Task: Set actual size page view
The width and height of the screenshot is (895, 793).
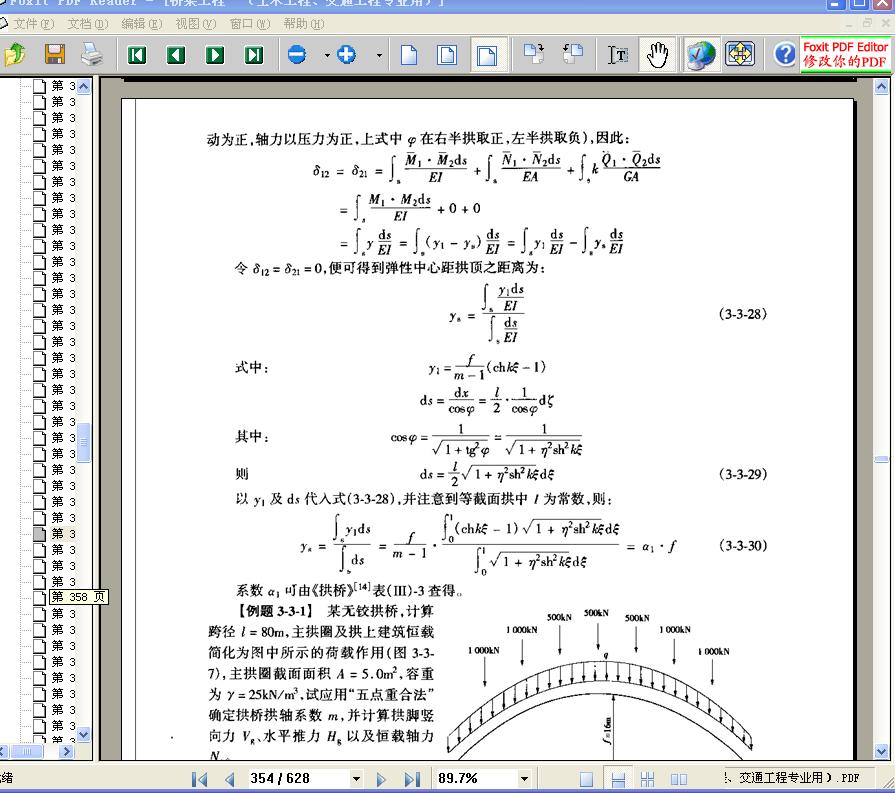Action: pyautogui.click(x=409, y=55)
